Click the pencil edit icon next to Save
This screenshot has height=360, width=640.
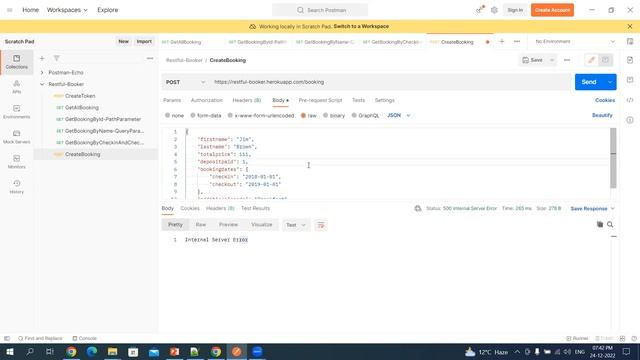pyautogui.click(x=591, y=60)
